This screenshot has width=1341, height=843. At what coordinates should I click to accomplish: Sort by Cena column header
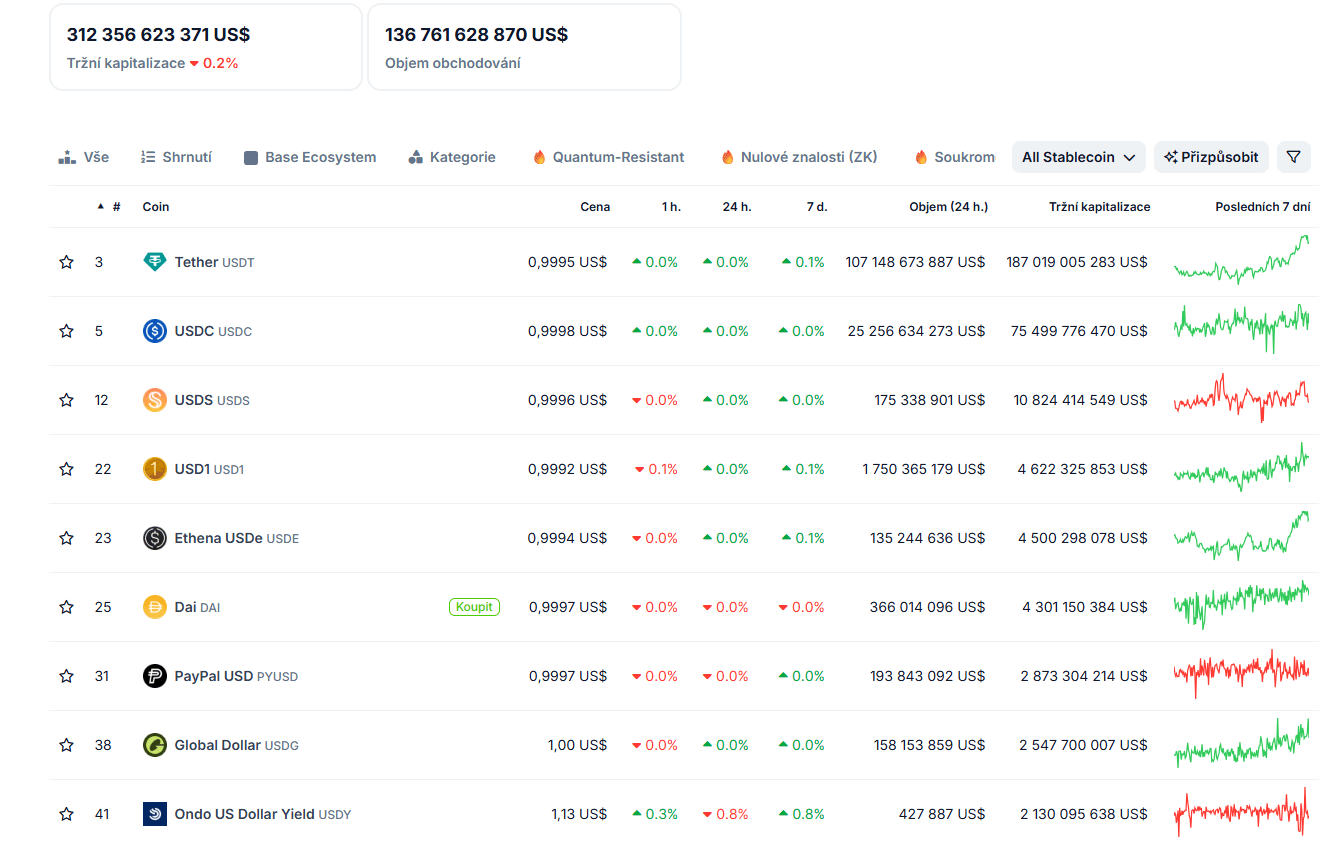pyautogui.click(x=595, y=207)
